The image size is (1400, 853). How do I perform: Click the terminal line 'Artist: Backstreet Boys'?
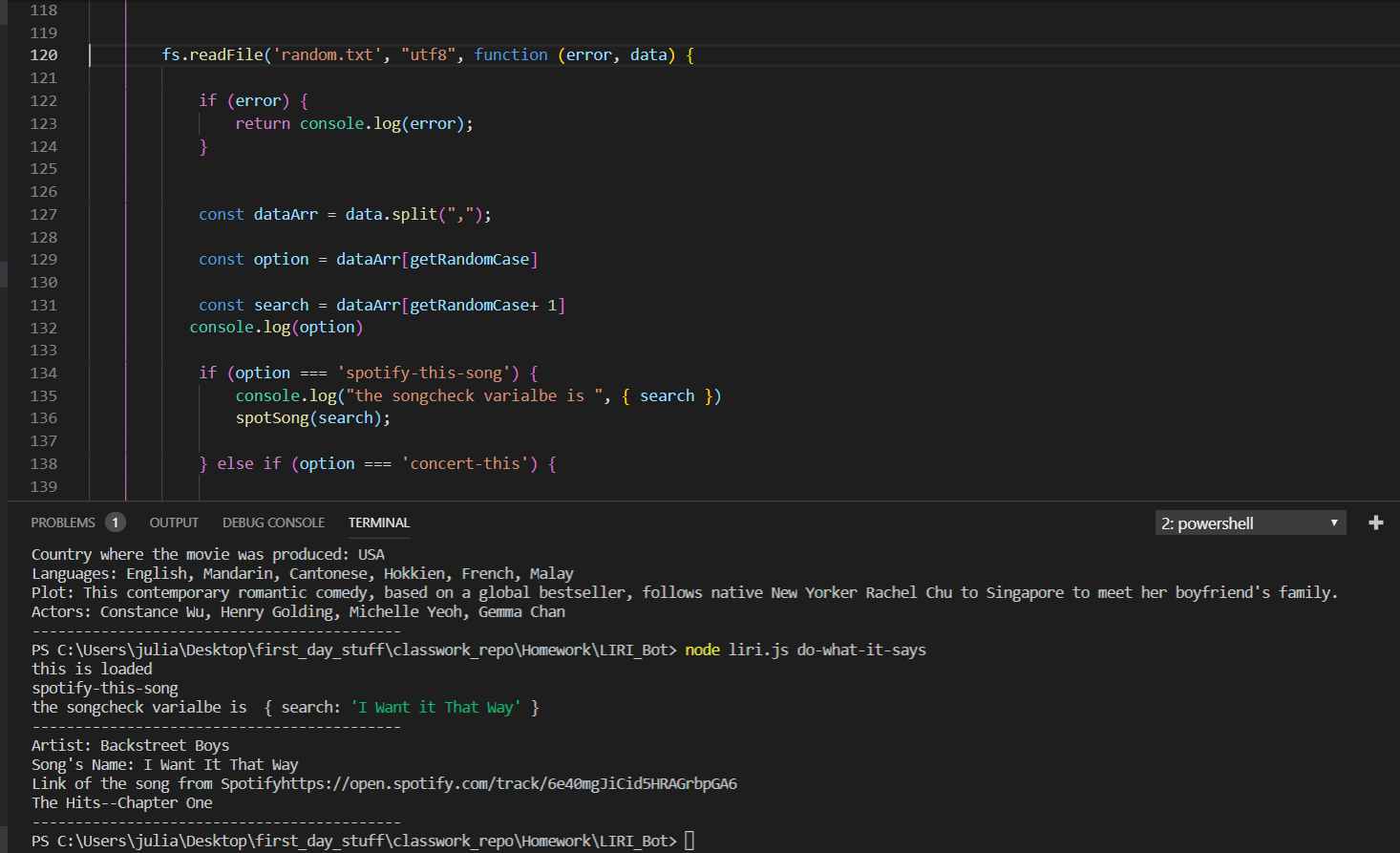click(131, 745)
